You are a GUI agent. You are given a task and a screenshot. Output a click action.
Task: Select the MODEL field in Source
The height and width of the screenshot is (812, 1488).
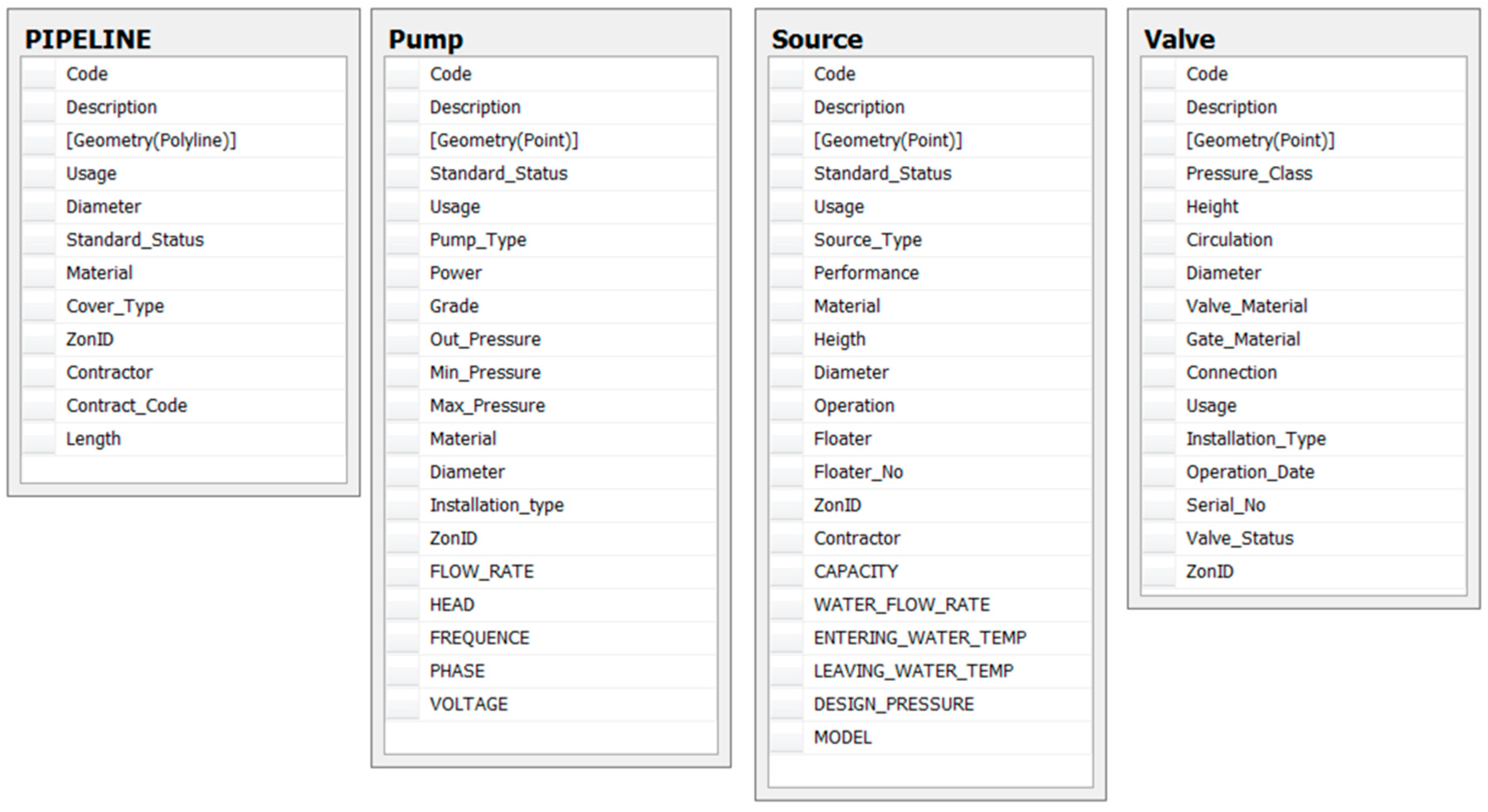[842, 737]
